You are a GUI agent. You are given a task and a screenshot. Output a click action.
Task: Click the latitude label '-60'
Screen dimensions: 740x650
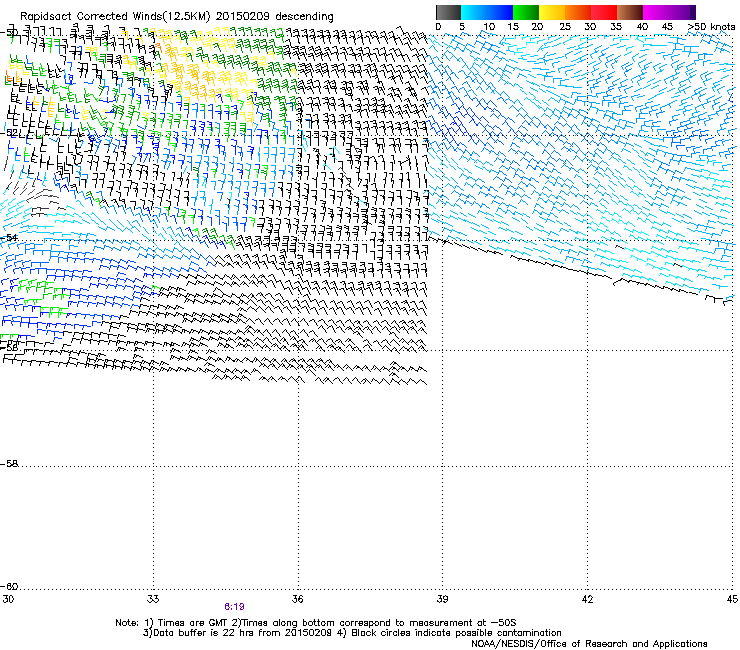9,586
